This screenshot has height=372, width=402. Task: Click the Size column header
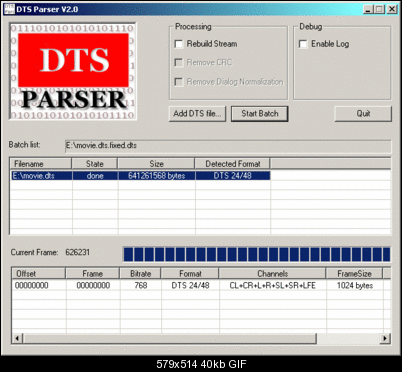coord(156,164)
